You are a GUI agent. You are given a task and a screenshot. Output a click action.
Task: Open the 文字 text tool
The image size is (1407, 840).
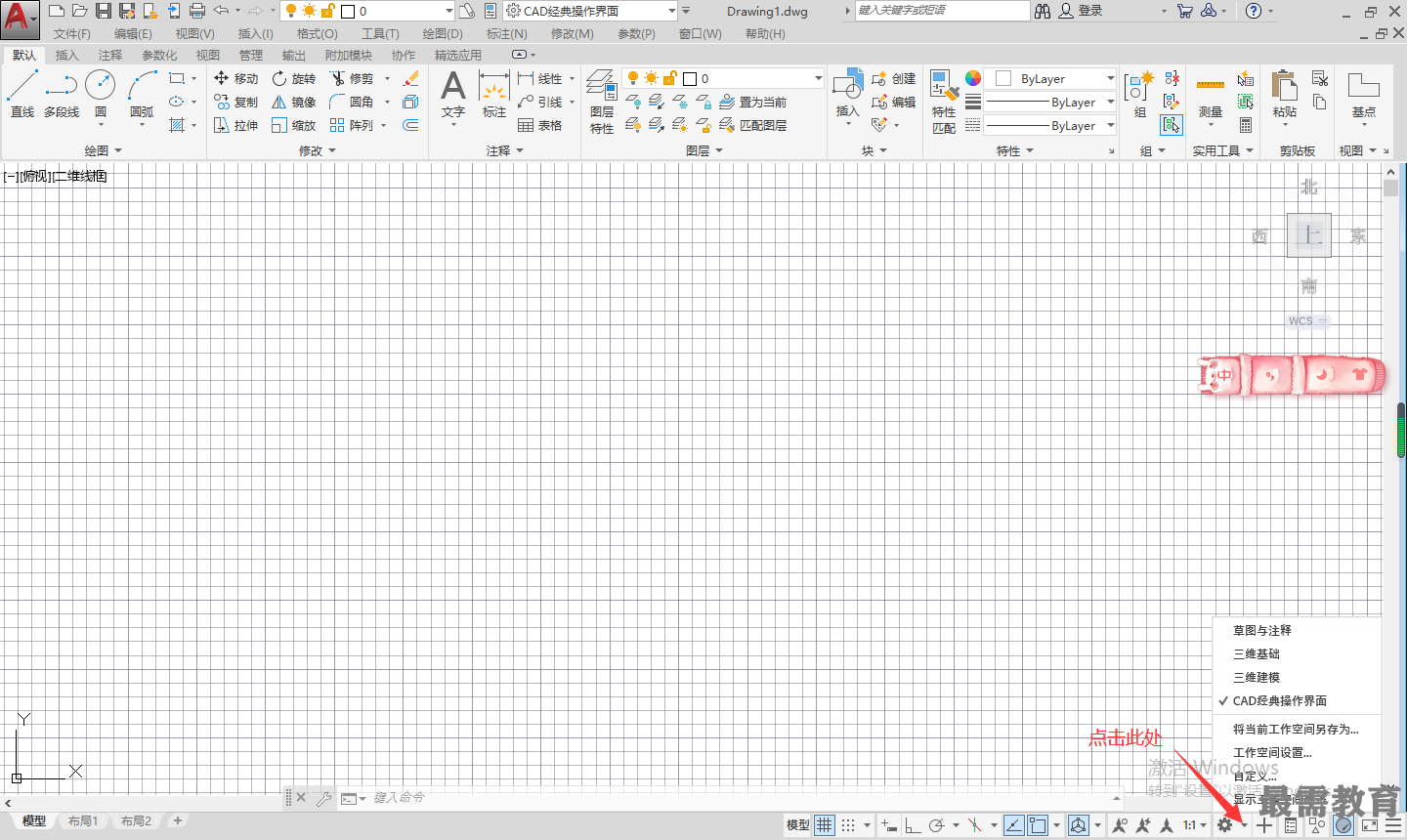453,94
